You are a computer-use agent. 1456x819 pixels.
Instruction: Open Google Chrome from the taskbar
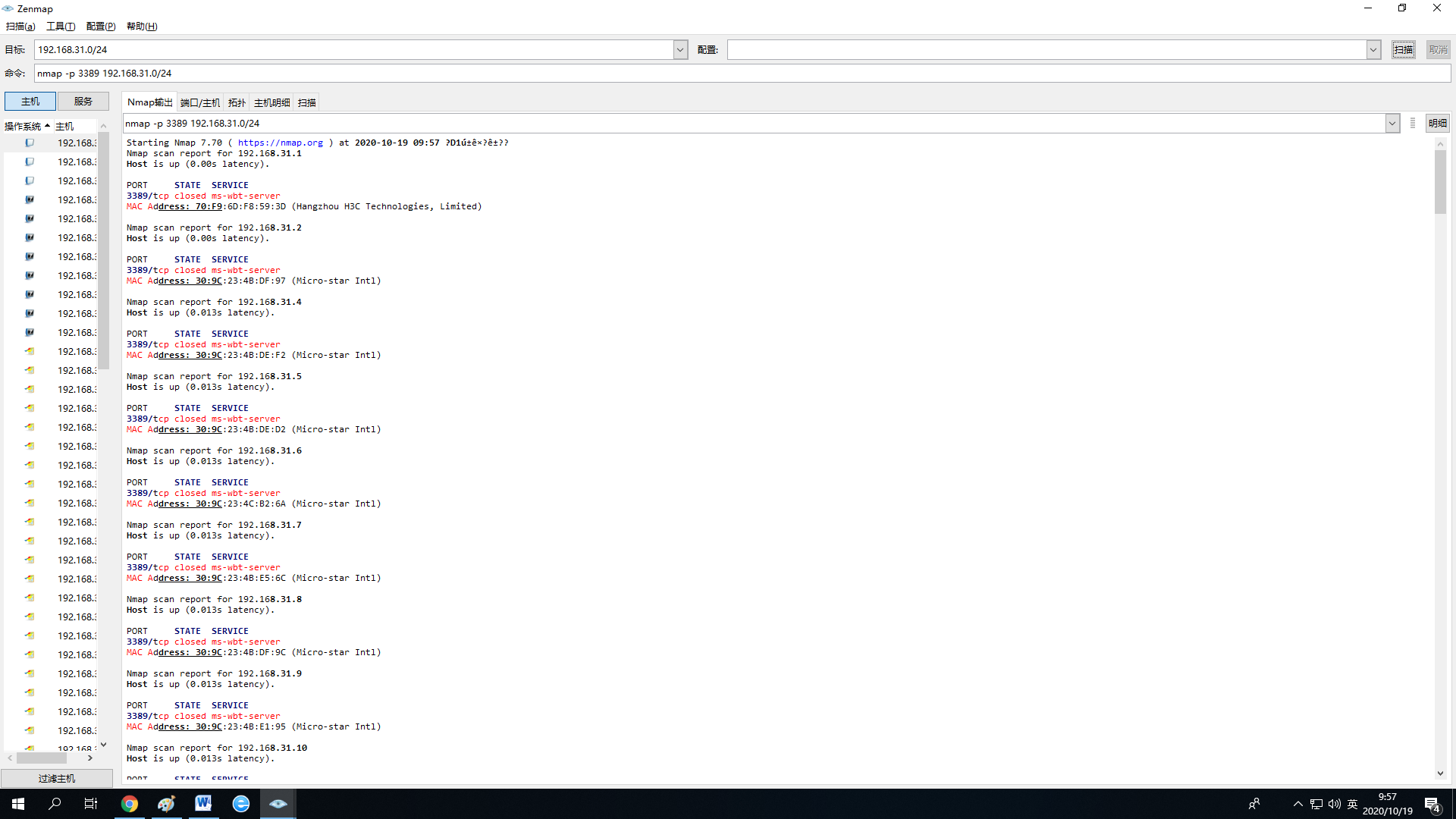pyautogui.click(x=130, y=804)
